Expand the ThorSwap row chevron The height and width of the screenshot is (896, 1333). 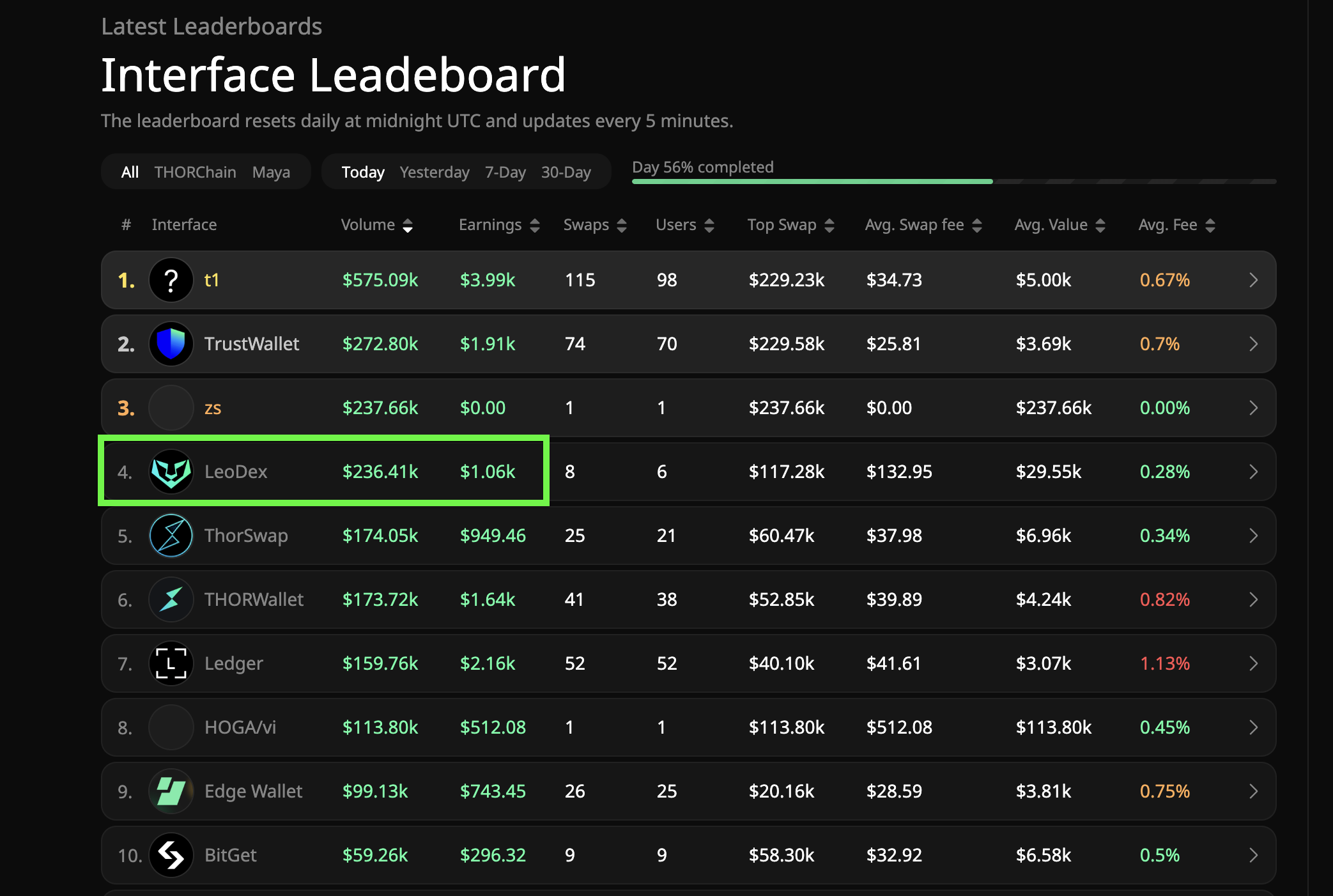tap(1253, 536)
